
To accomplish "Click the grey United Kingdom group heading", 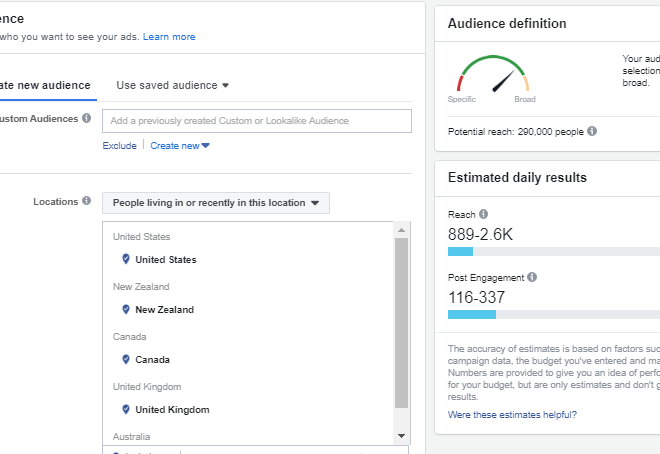I will (147, 387).
